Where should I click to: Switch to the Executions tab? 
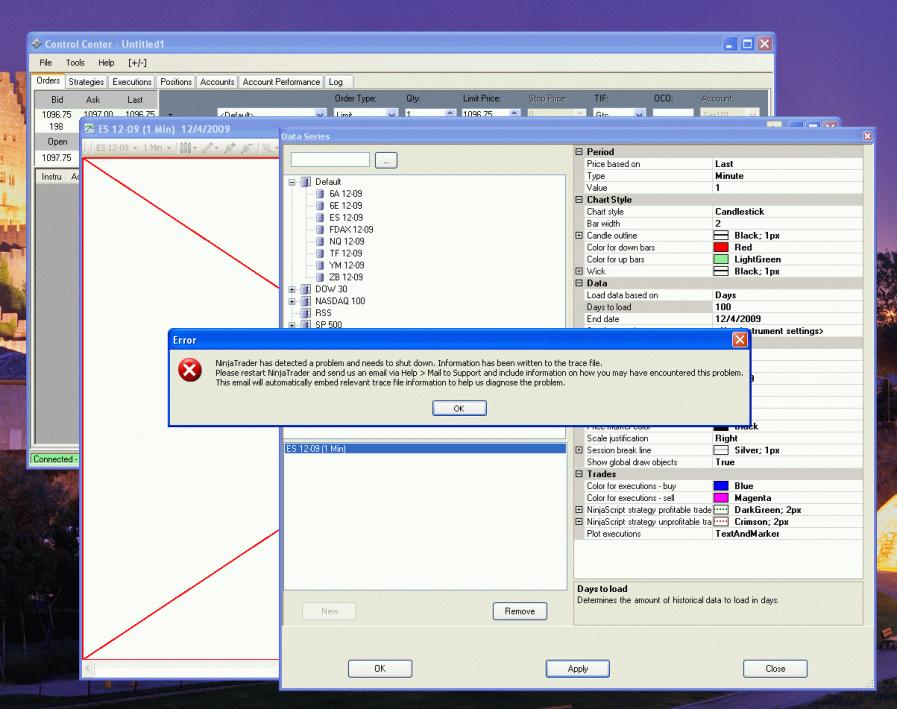[132, 82]
